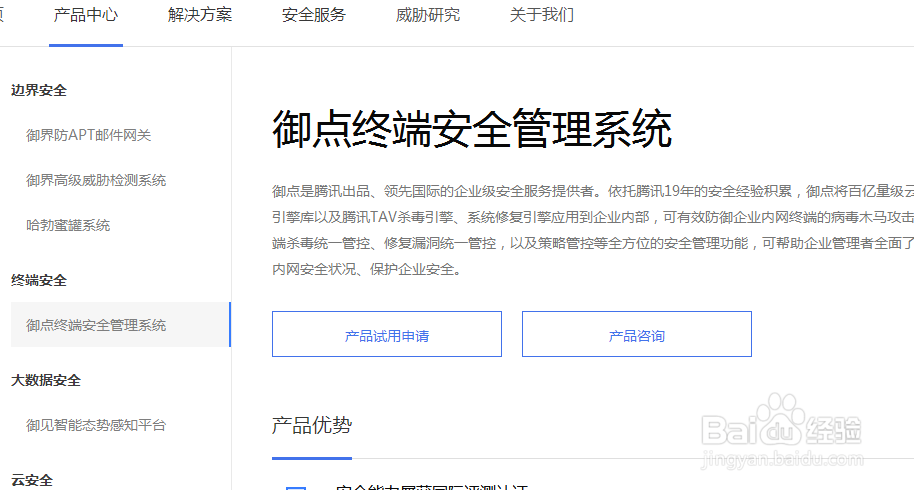Click the 产品试用申请 button

pyautogui.click(x=386, y=334)
